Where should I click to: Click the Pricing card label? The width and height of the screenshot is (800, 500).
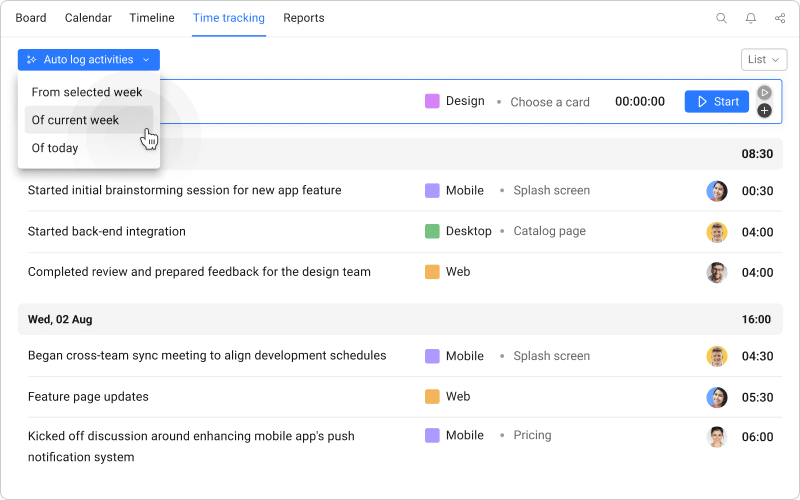coord(532,435)
